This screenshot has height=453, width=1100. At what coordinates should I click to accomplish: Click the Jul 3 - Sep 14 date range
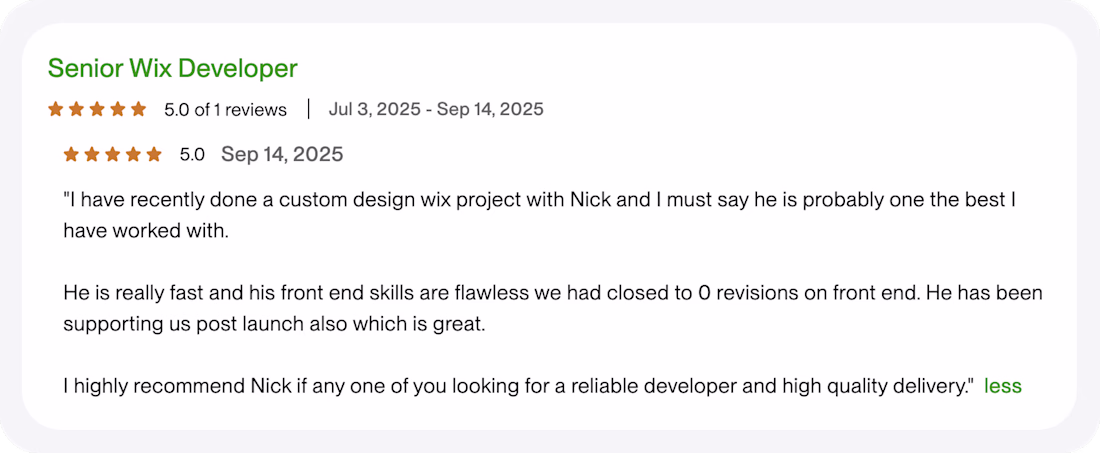coord(436,109)
